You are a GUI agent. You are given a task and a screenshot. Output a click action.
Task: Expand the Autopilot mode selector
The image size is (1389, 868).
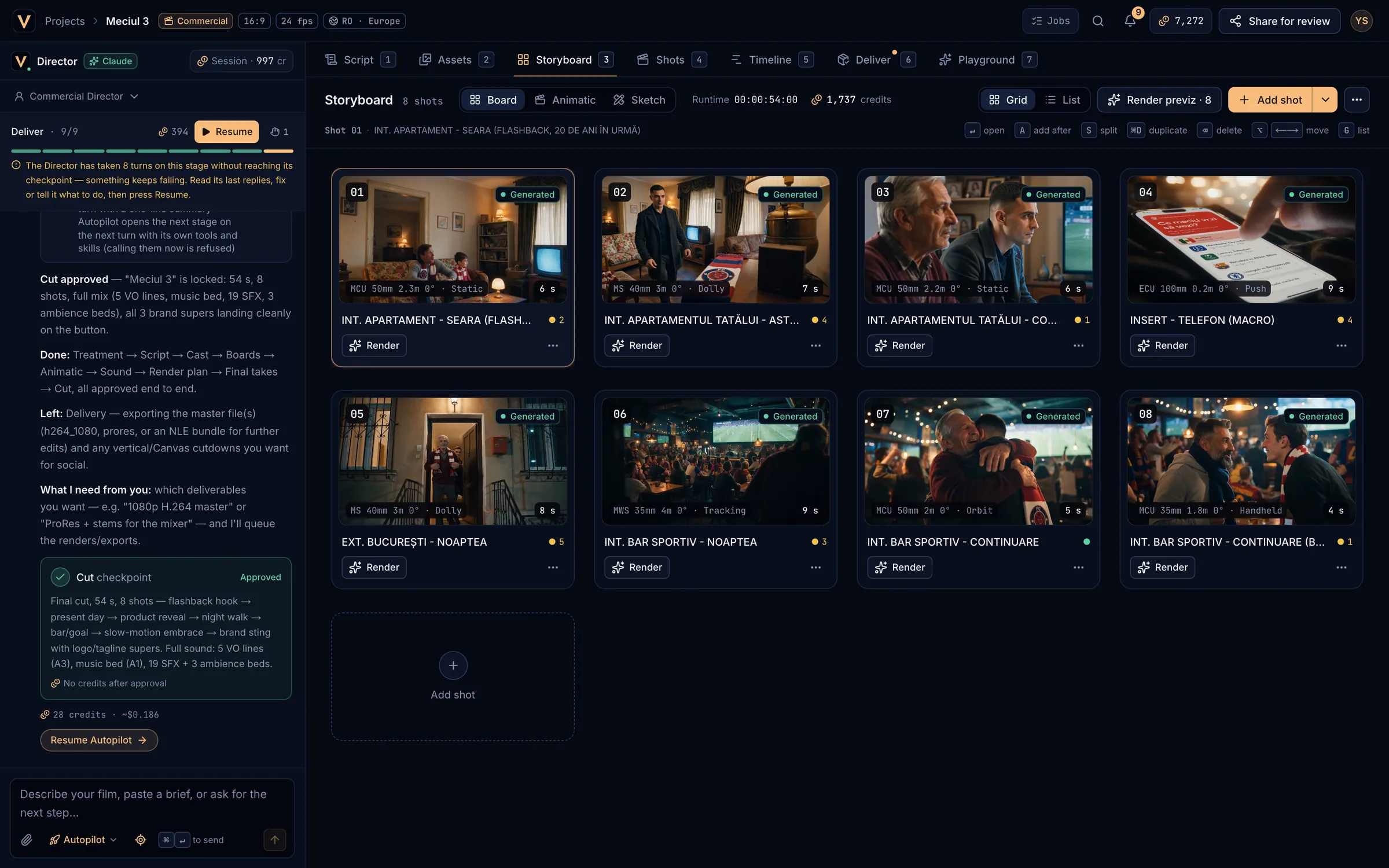83,839
